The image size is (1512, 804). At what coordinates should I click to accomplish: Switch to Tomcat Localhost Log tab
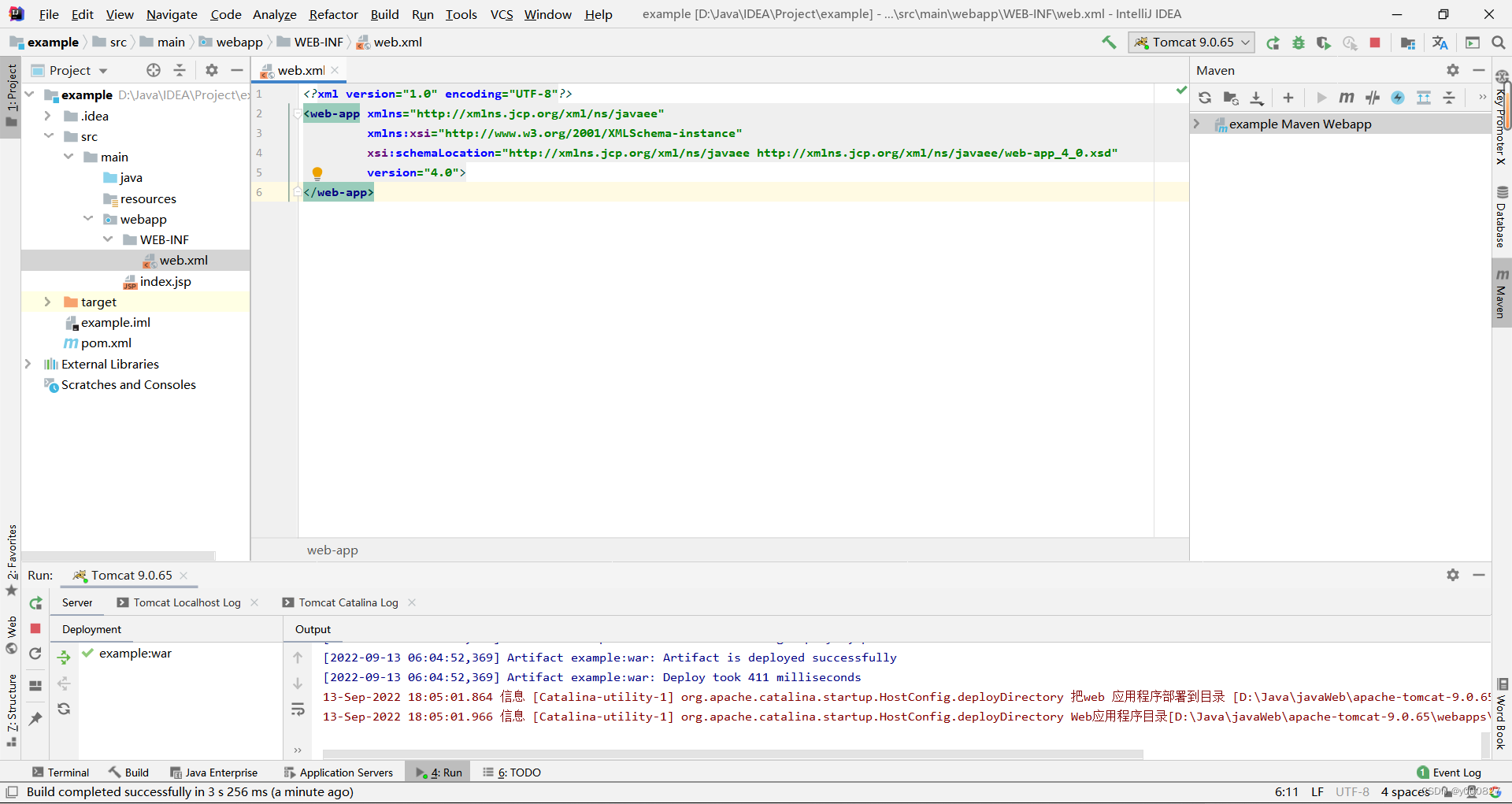187,602
